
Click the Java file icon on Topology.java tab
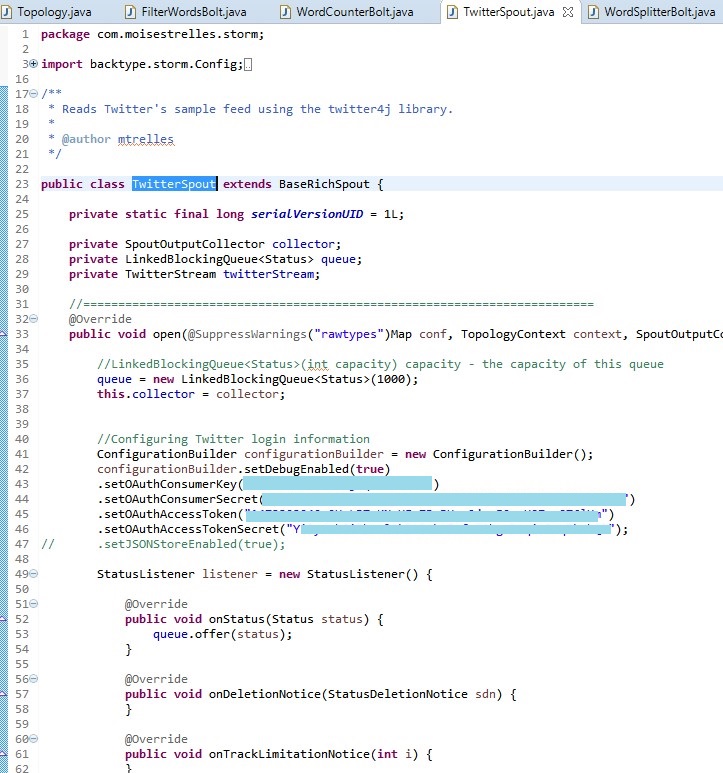6,12
